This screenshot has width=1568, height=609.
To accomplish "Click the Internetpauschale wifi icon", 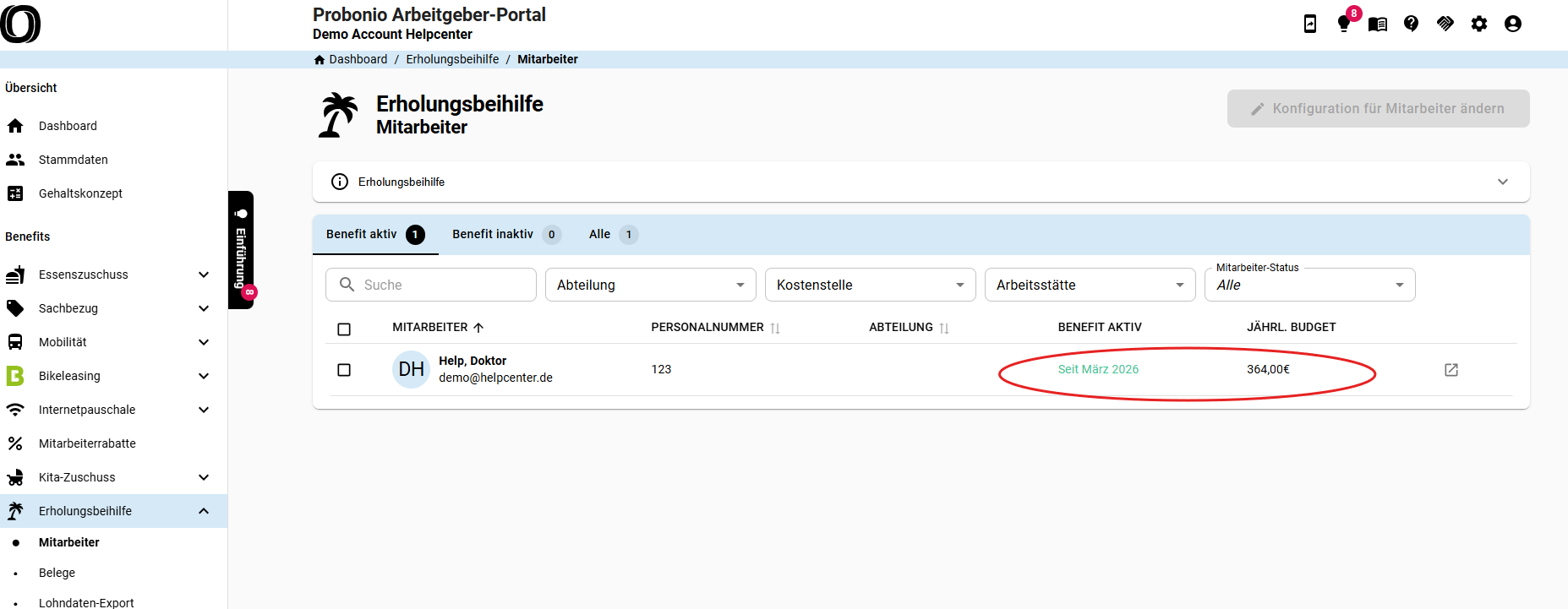I will (x=15, y=410).
